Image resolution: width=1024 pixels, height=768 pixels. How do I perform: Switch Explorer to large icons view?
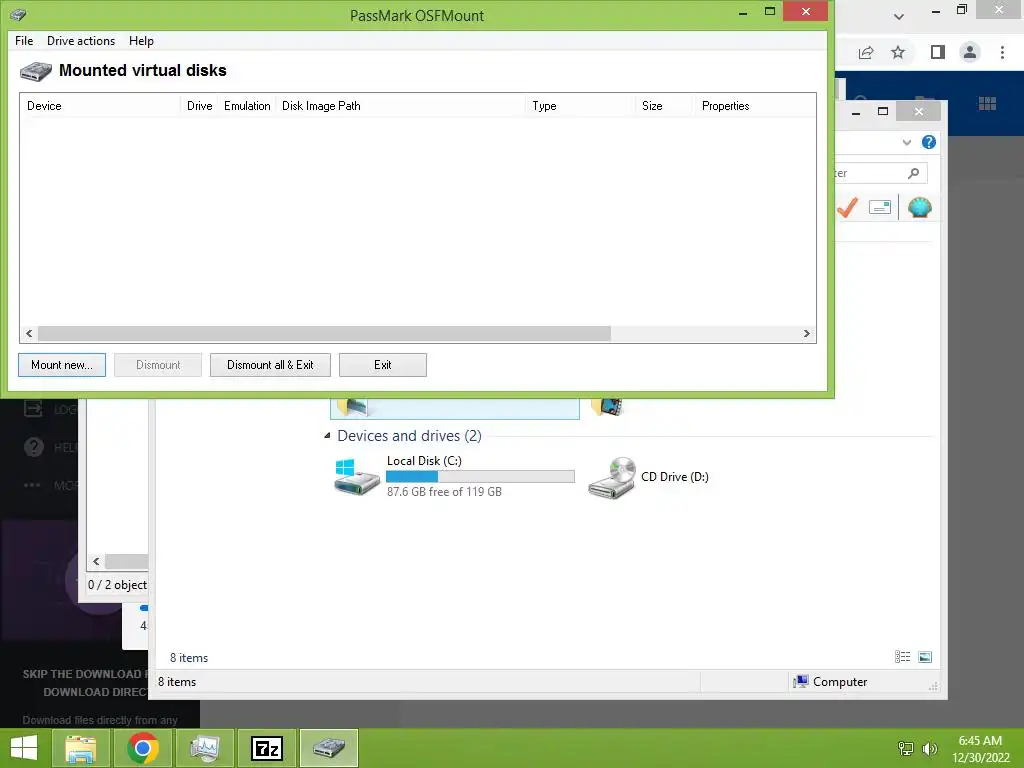[x=925, y=657]
